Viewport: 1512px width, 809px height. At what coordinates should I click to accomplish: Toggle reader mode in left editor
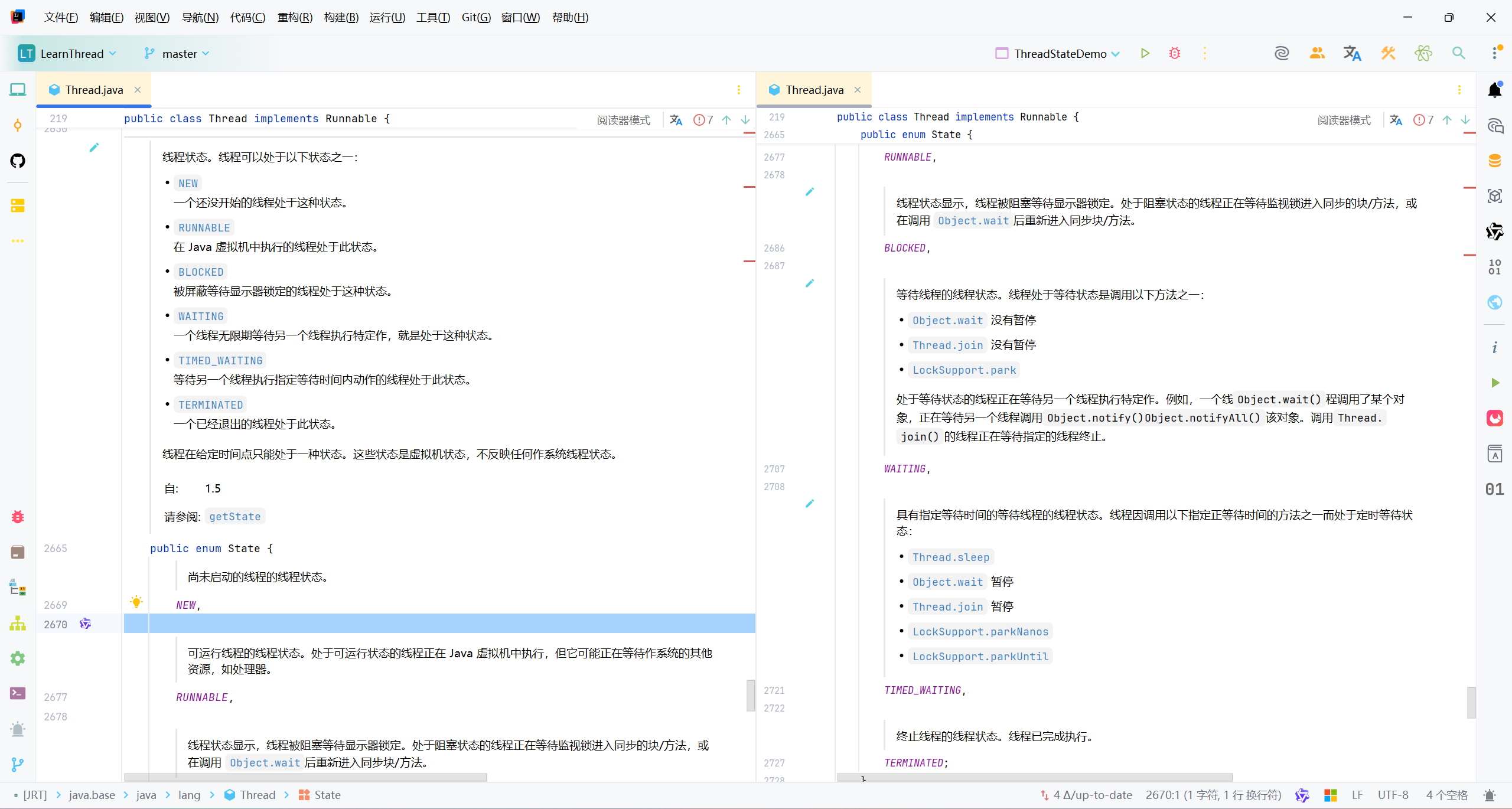pyautogui.click(x=623, y=120)
